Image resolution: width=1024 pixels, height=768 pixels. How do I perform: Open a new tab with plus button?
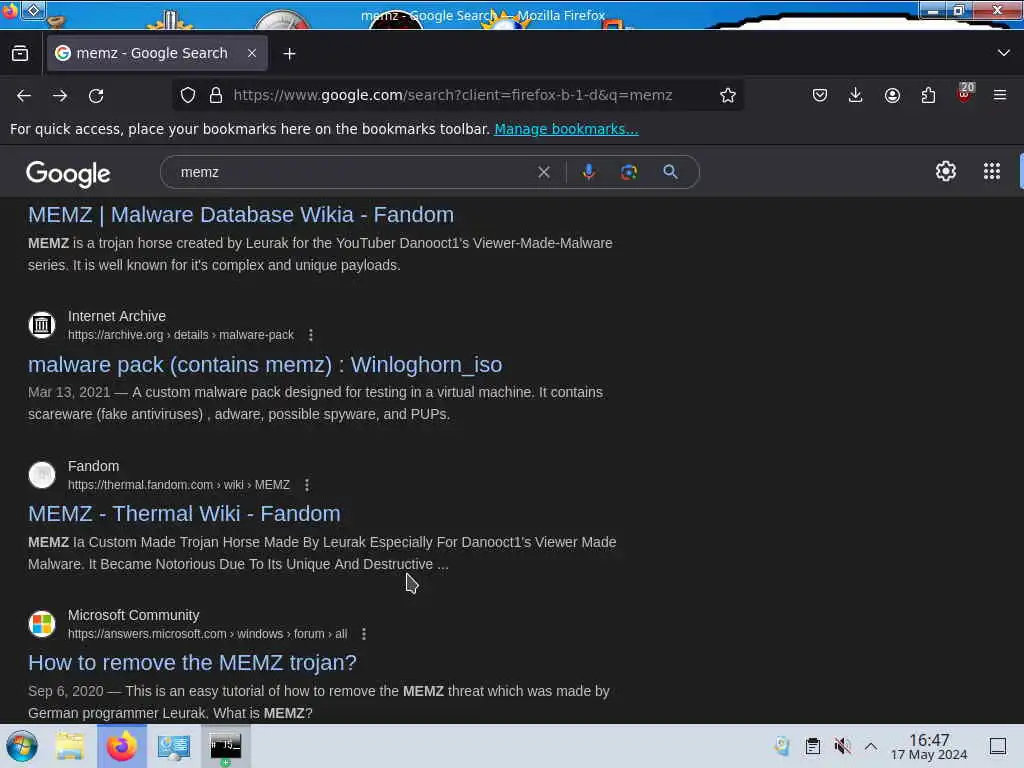289,54
